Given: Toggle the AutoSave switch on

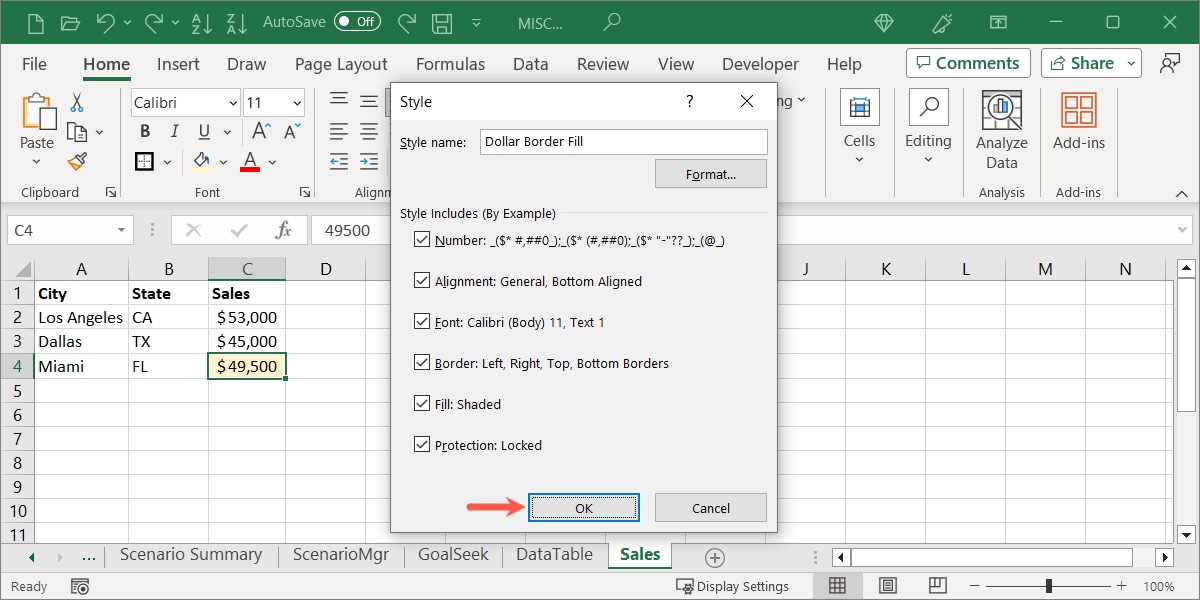Looking at the screenshot, I should [357, 20].
